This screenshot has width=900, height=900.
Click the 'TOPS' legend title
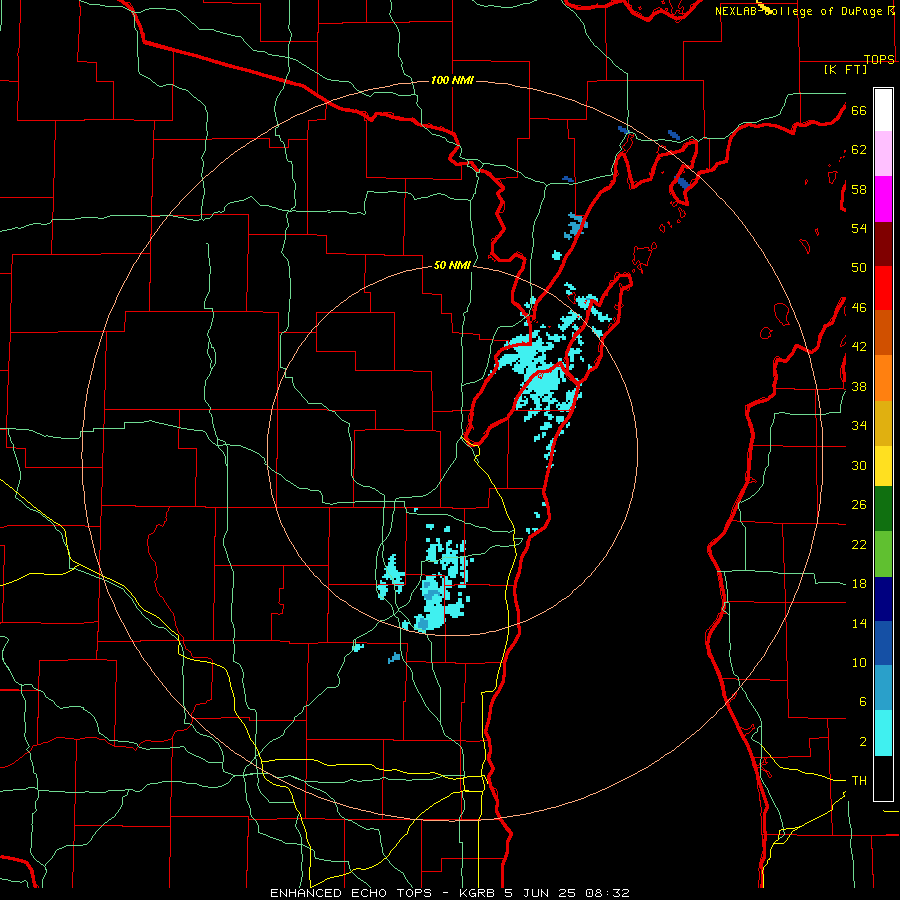[x=879, y=59]
